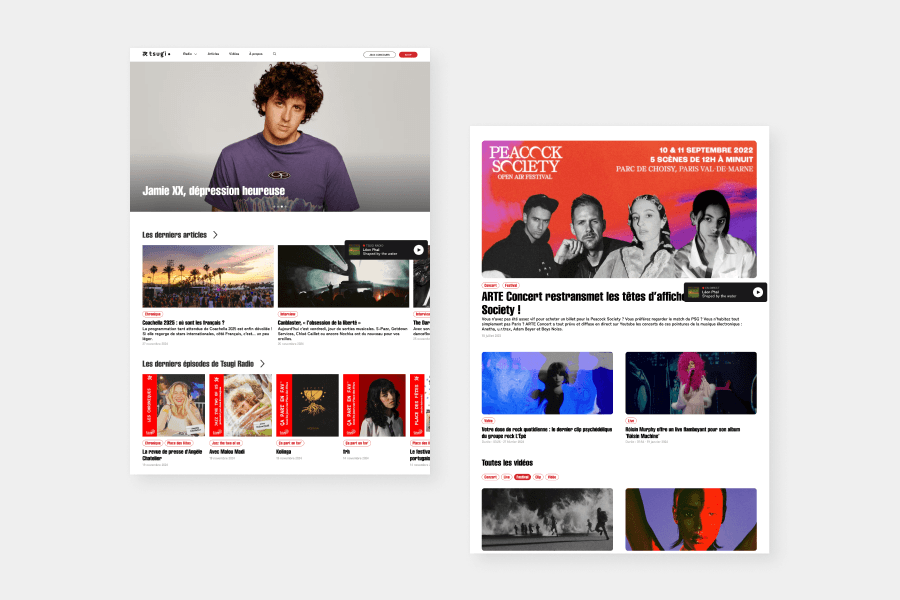This screenshot has width=900, height=600.
Task: Click album cover in right page mini player
Action: (693, 292)
